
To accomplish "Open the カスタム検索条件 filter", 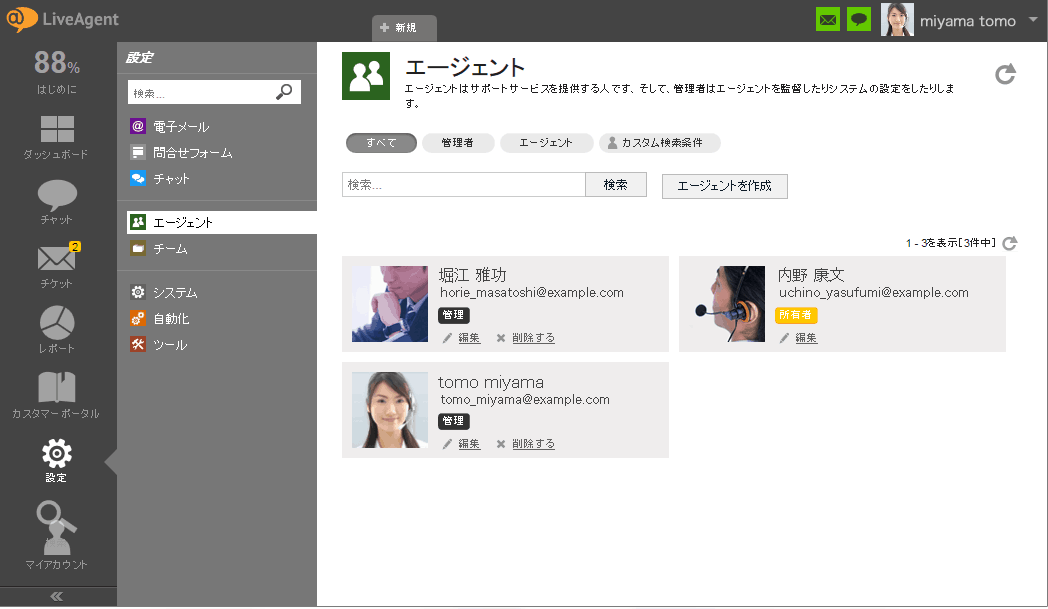I will (x=660, y=143).
